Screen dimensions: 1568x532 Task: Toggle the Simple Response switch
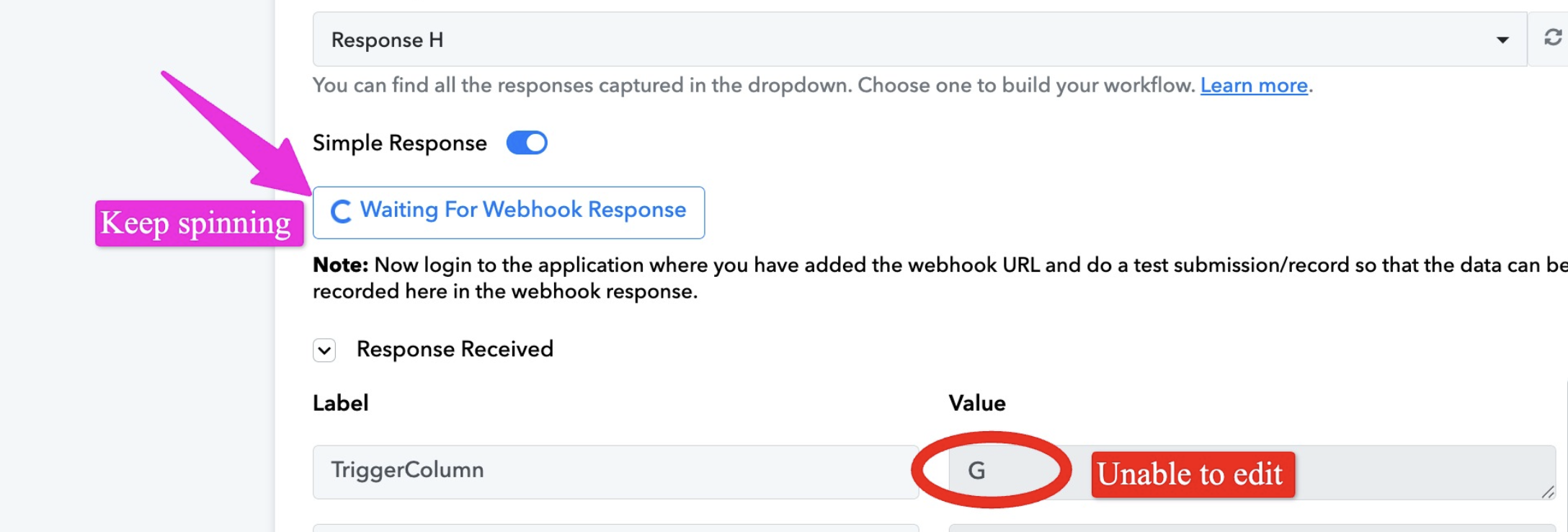pos(527,143)
